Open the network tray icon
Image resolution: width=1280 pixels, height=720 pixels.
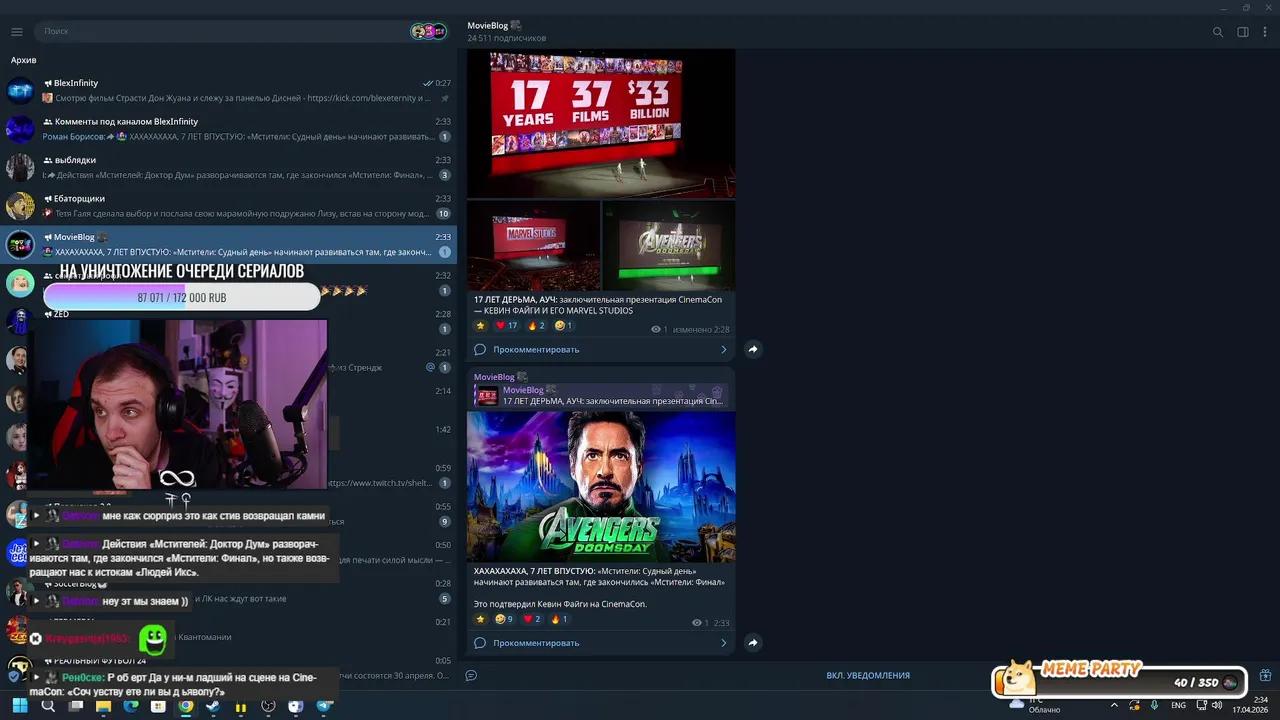tap(1203, 705)
